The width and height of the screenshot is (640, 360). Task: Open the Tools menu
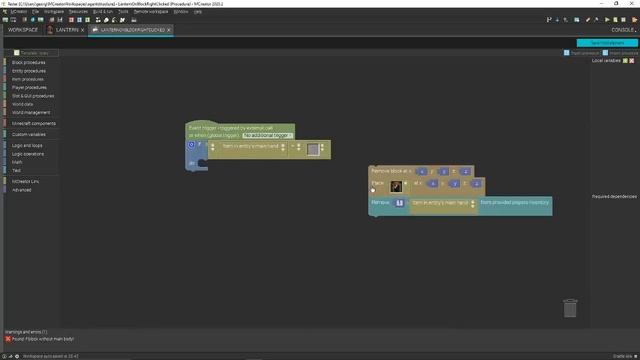coord(123,12)
